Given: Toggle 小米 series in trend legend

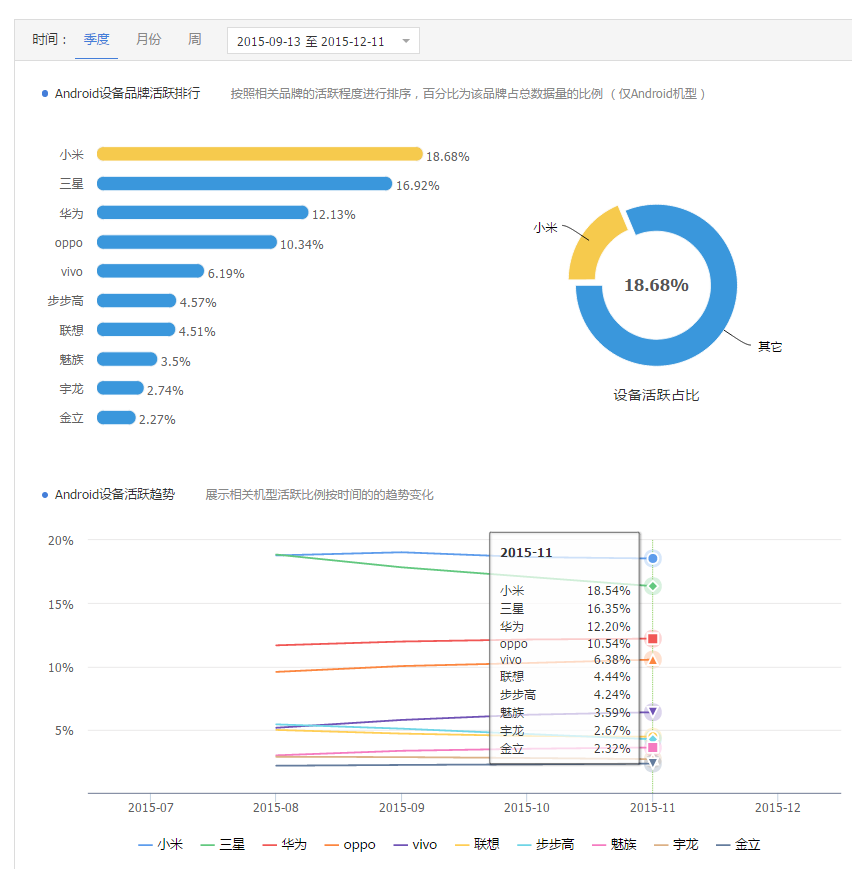Looking at the screenshot, I should coord(161,845).
